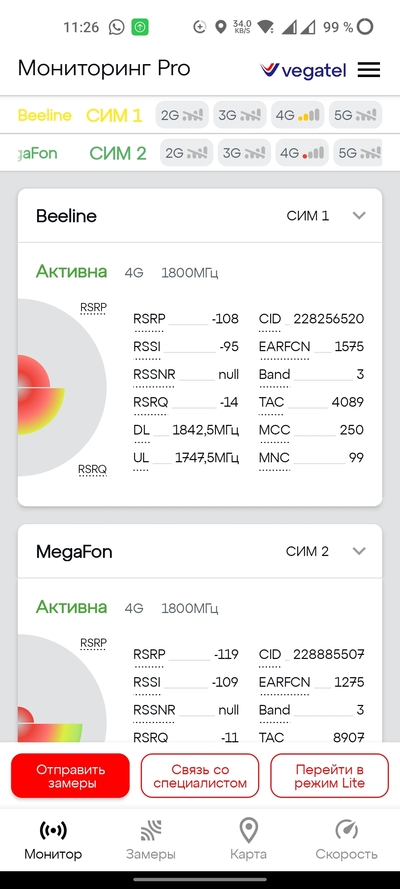This screenshot has width=400, height=889.
Task: Select 3G signal chip for СИМ 2
Action: [x=244, y=153]
